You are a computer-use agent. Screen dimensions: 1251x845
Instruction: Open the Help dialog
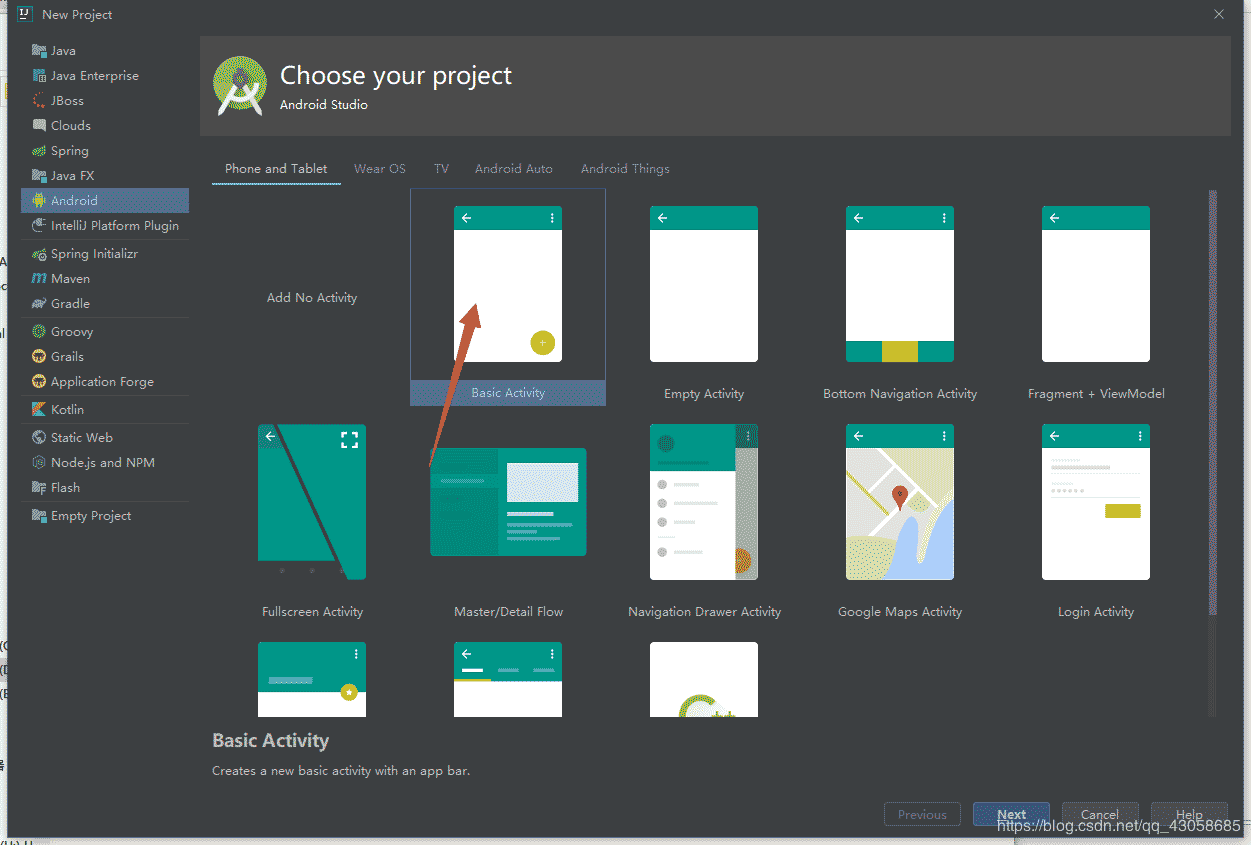[1188, 814]
